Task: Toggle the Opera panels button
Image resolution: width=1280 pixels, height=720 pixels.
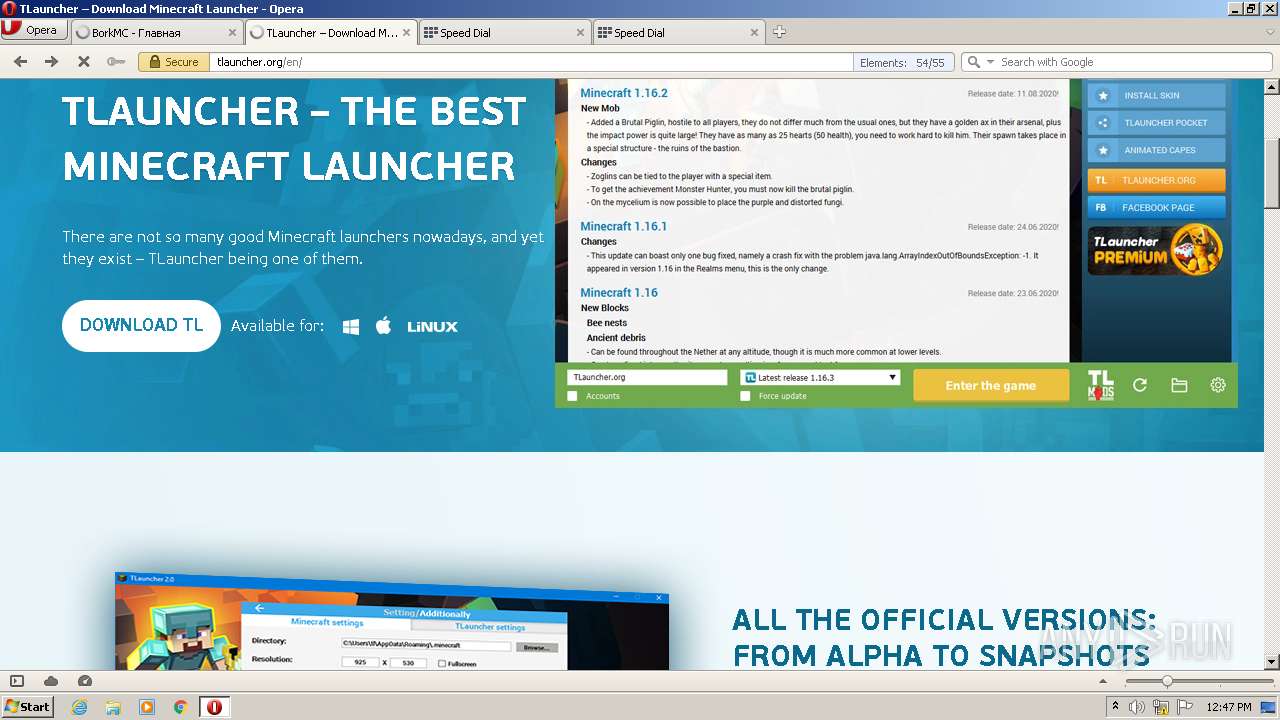Action: (17, 681)
